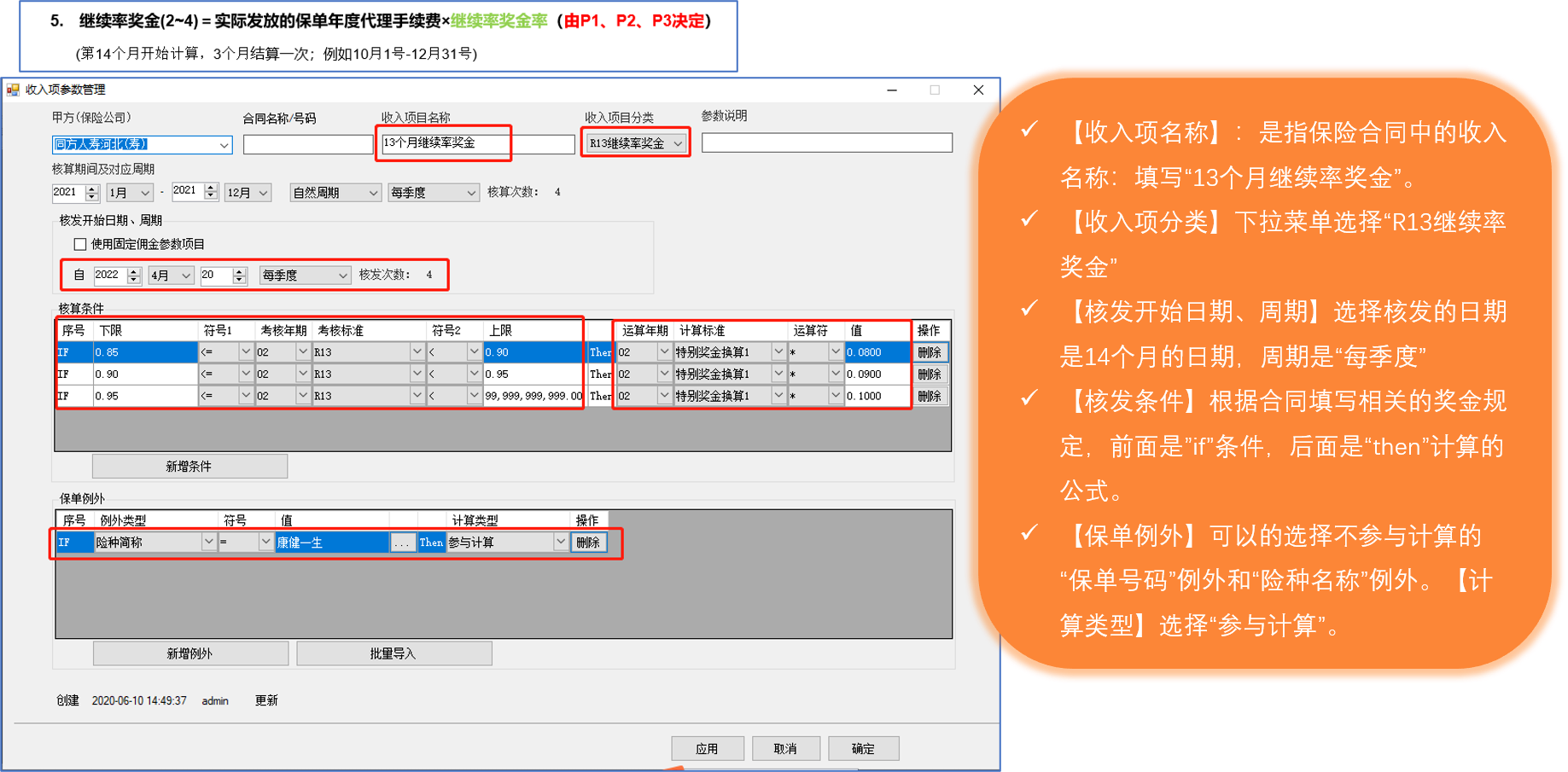Increase the issuance year 2022 spinner
1568x772 pixels.
(133, 271)
